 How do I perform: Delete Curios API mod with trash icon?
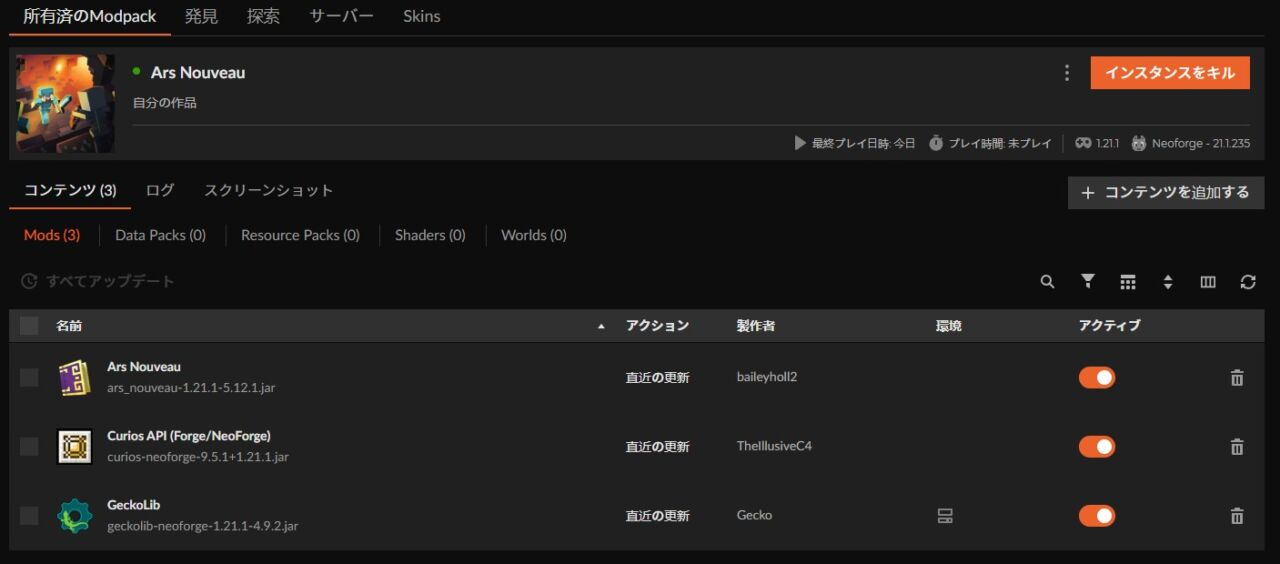pyautogui.click(x=1237, y=447)
